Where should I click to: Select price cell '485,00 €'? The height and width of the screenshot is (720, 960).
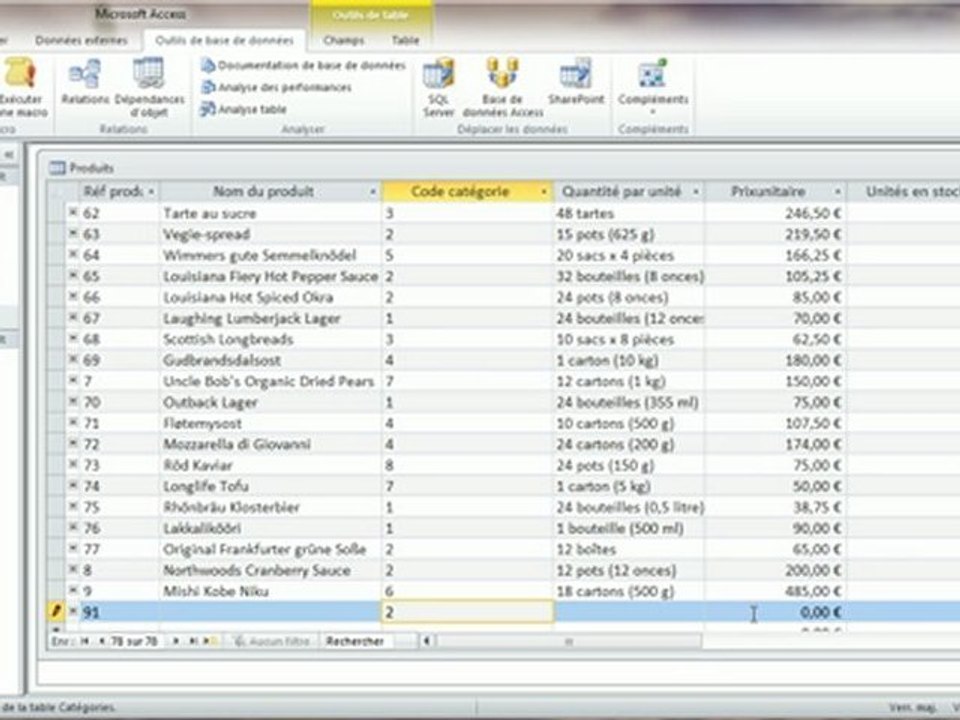coord(775,591)
